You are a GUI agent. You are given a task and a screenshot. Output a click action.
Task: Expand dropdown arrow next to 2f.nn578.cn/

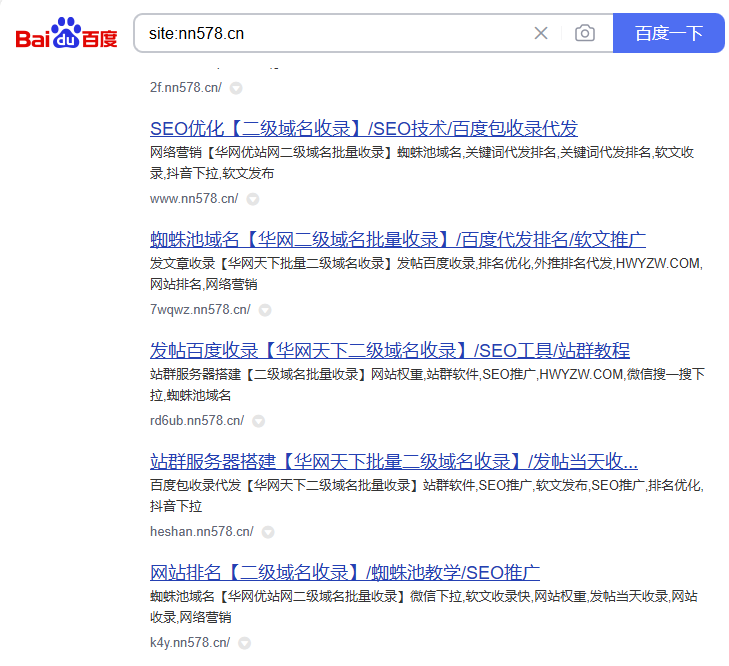point(236,88)
